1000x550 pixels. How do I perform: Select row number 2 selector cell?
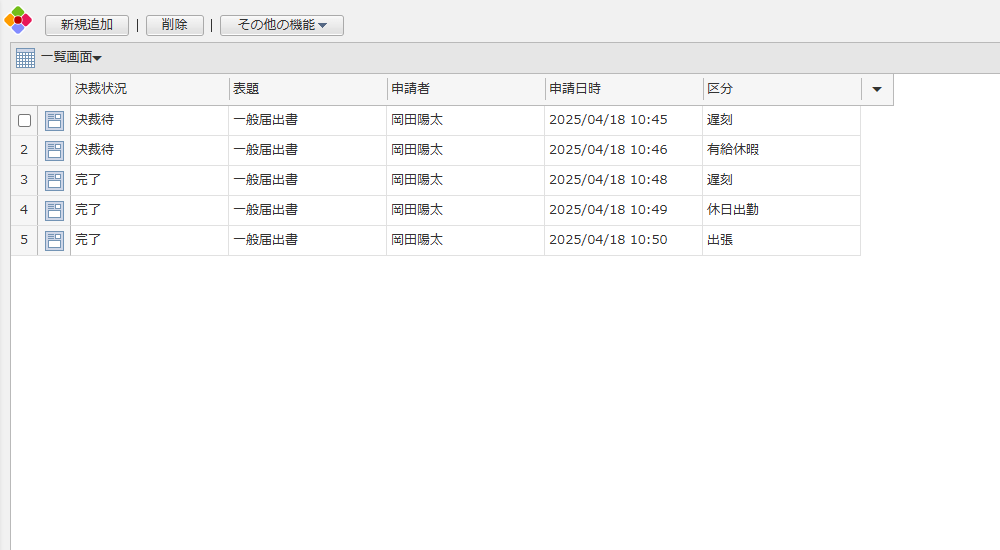coord(24,150)
